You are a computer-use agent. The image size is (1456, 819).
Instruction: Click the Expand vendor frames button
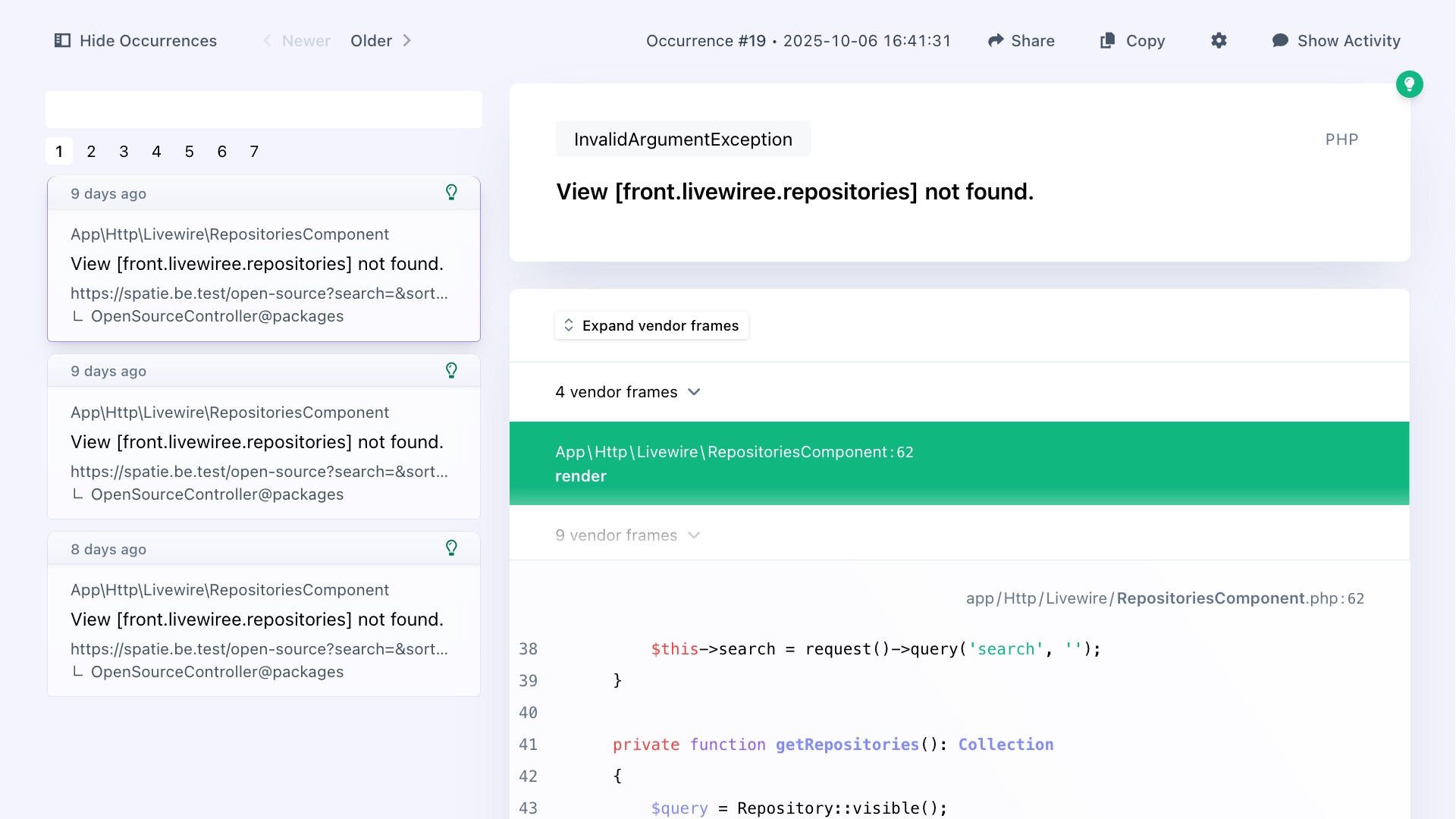point(651,325)
